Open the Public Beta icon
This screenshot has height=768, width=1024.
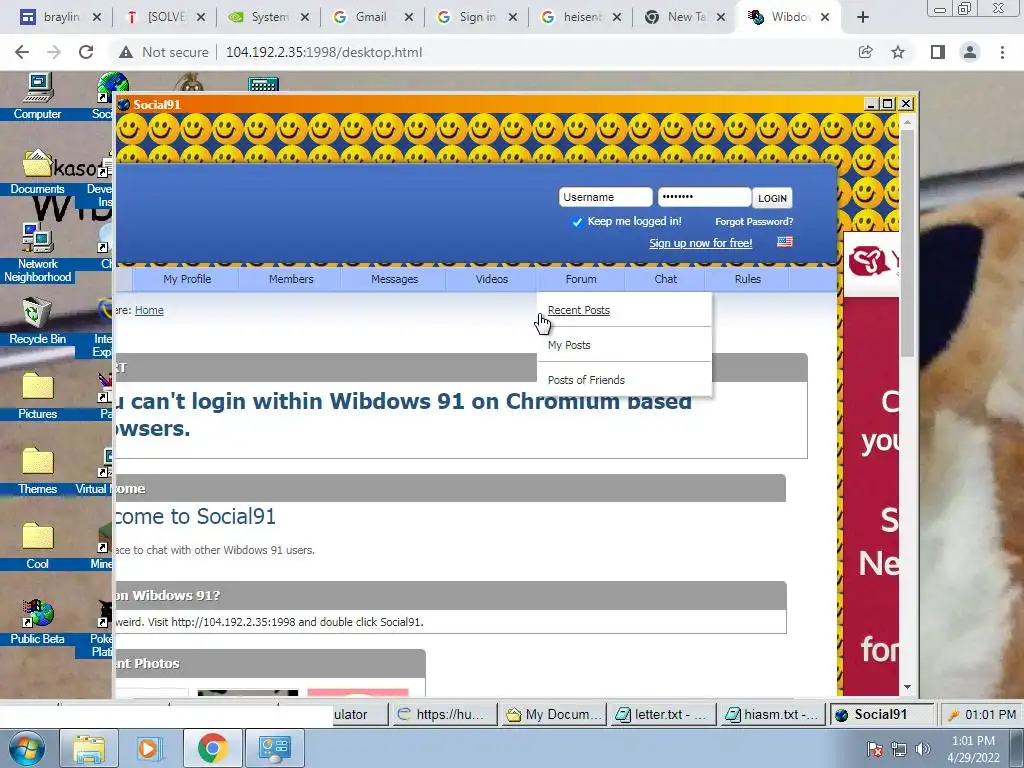[x=37, y=622]
